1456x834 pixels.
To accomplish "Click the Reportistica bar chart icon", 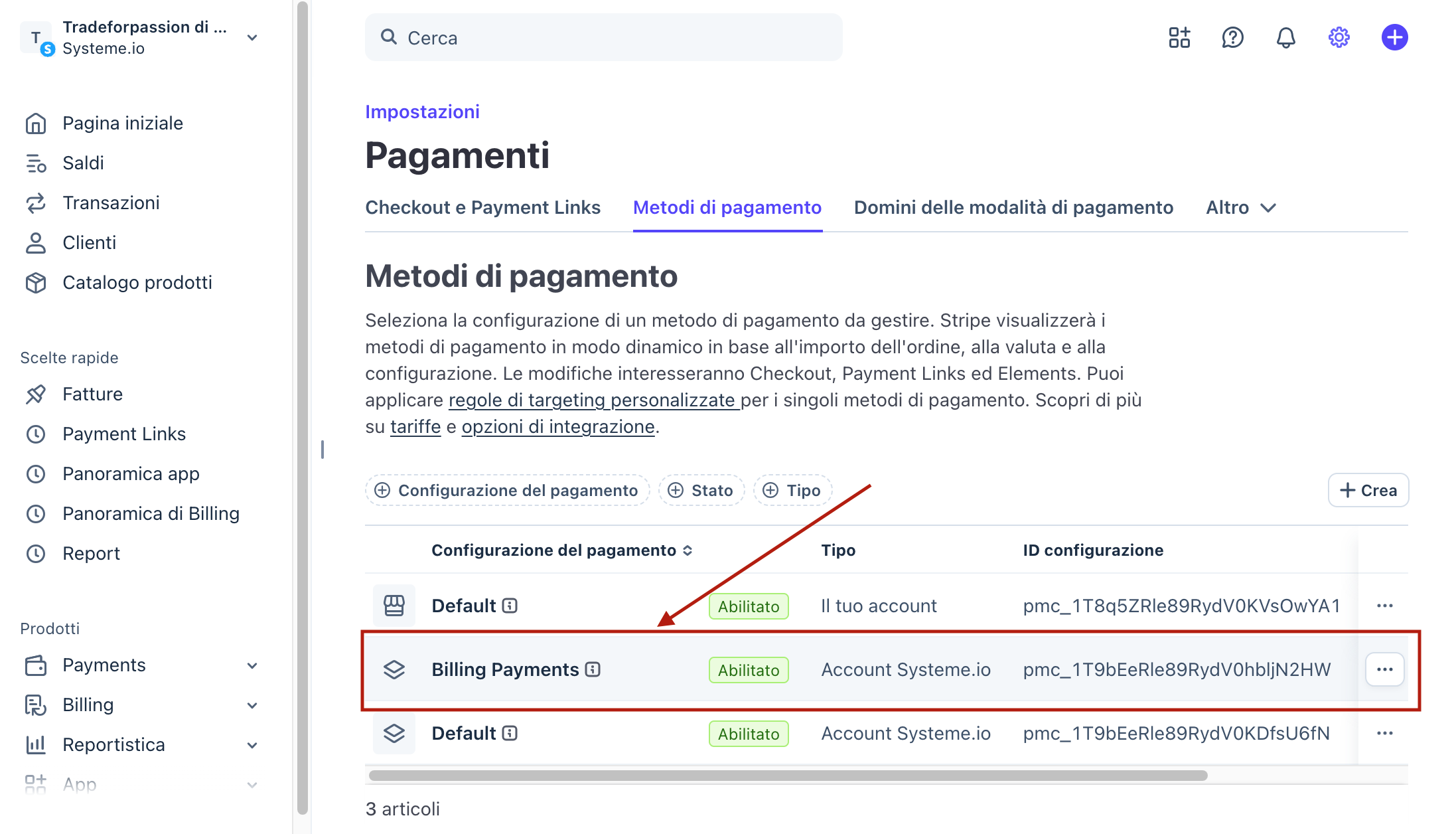I will [x=36, y=745].
